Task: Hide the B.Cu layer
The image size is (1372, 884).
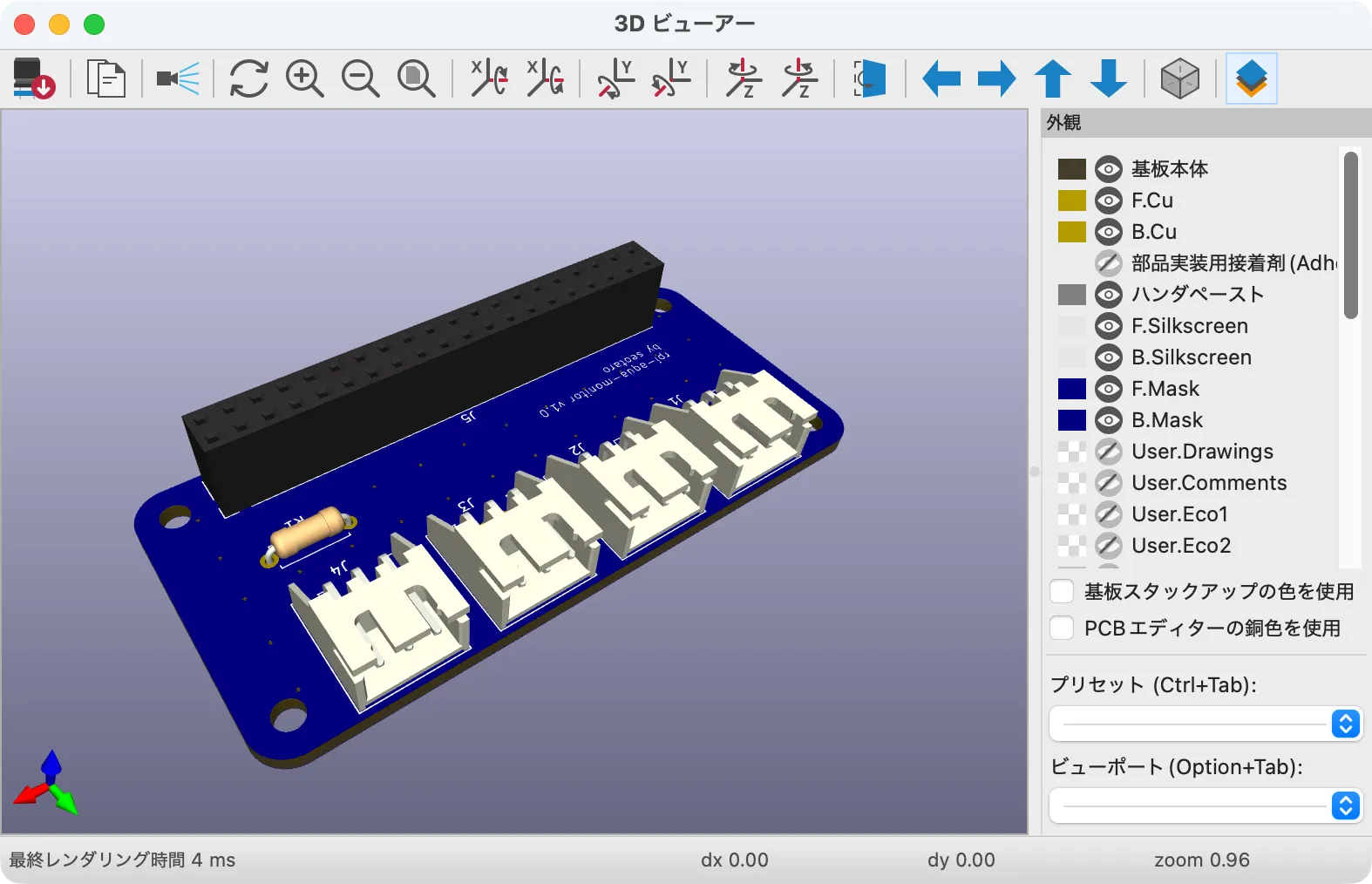Action: pyautogui.click(x=1108, y=232)
